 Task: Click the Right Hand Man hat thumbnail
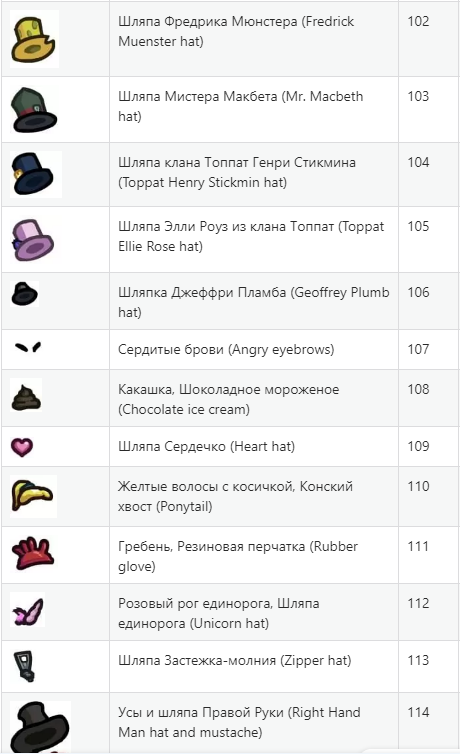coord(40,727)
